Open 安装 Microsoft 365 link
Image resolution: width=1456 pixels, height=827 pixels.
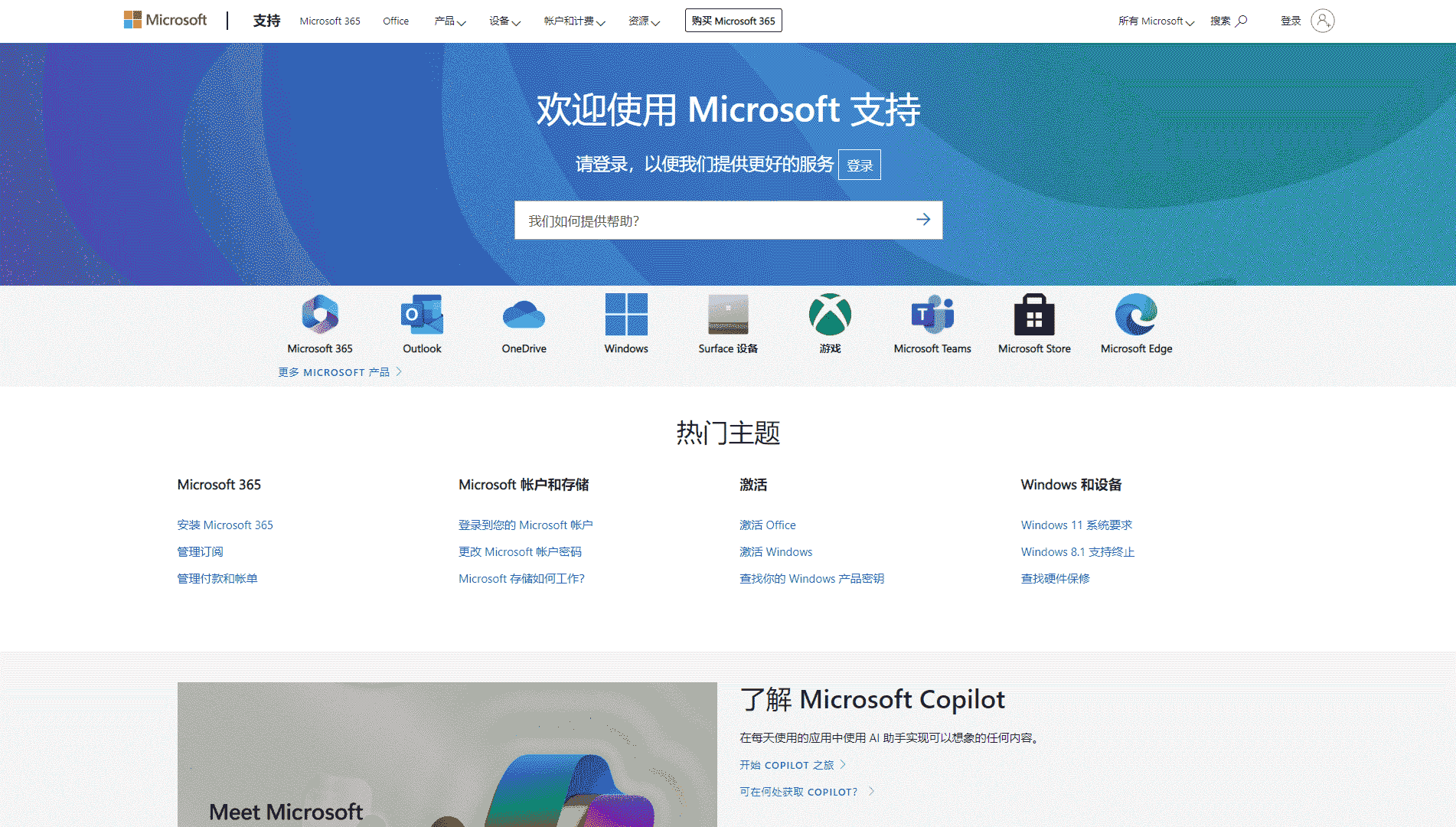click(x=225, y=525)
